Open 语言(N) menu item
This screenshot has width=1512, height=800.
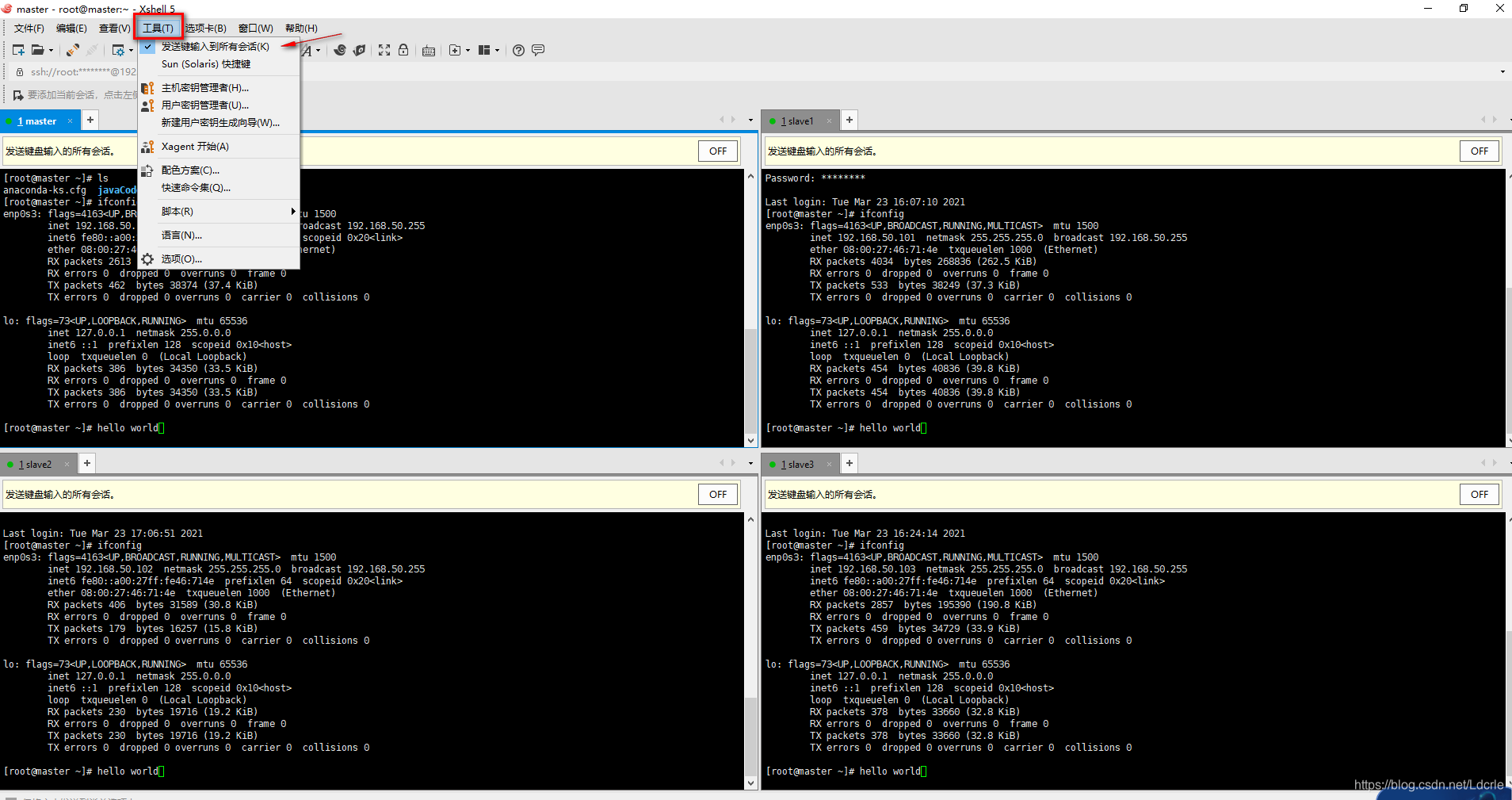[x=220, y=235]
